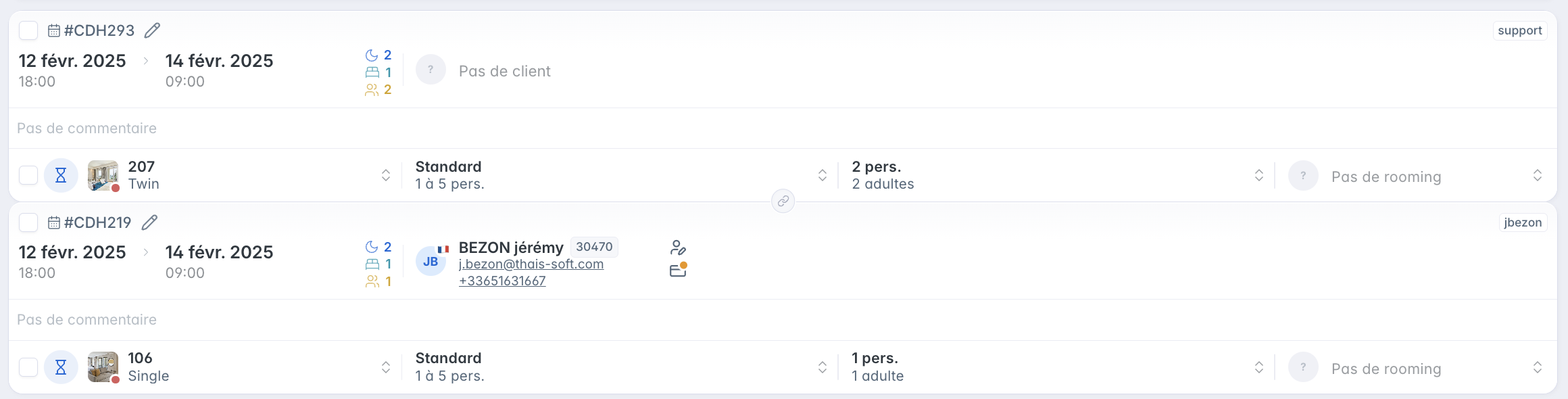1568x399 pixels.
Task: Click the support user tag
Action: 1520,30
